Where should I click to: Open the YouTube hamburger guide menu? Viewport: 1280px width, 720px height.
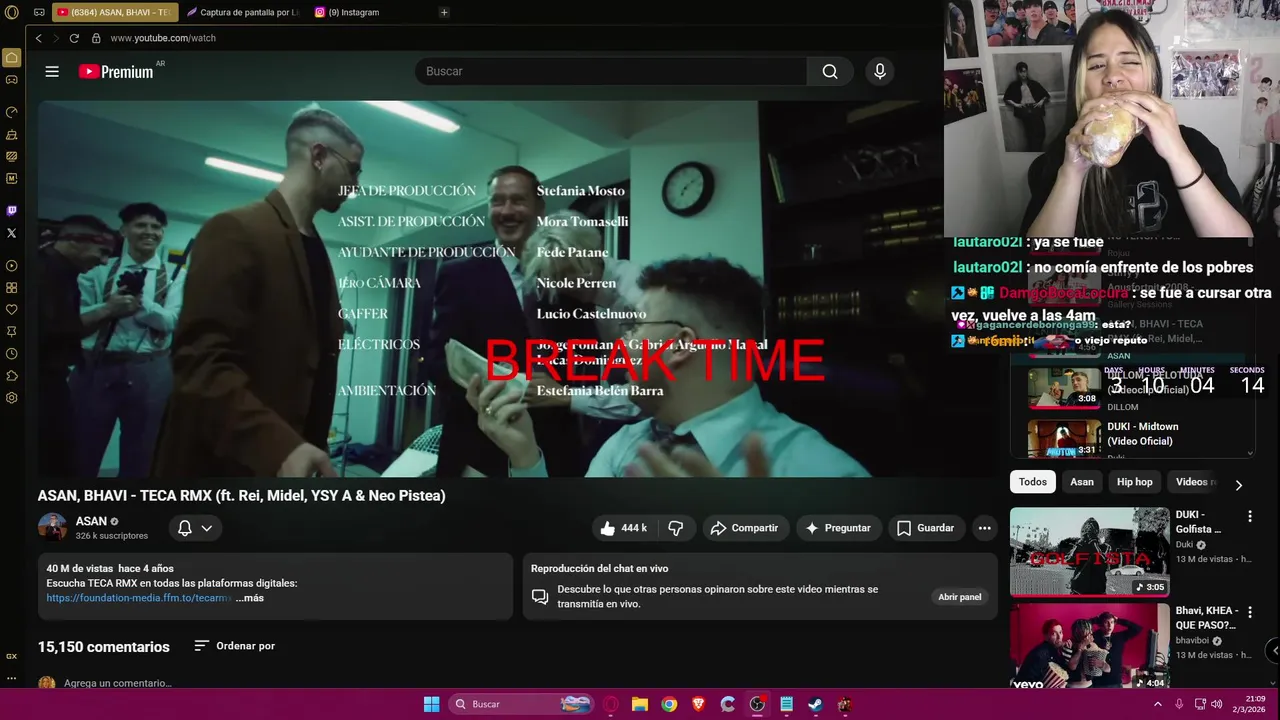pos(52,71)
